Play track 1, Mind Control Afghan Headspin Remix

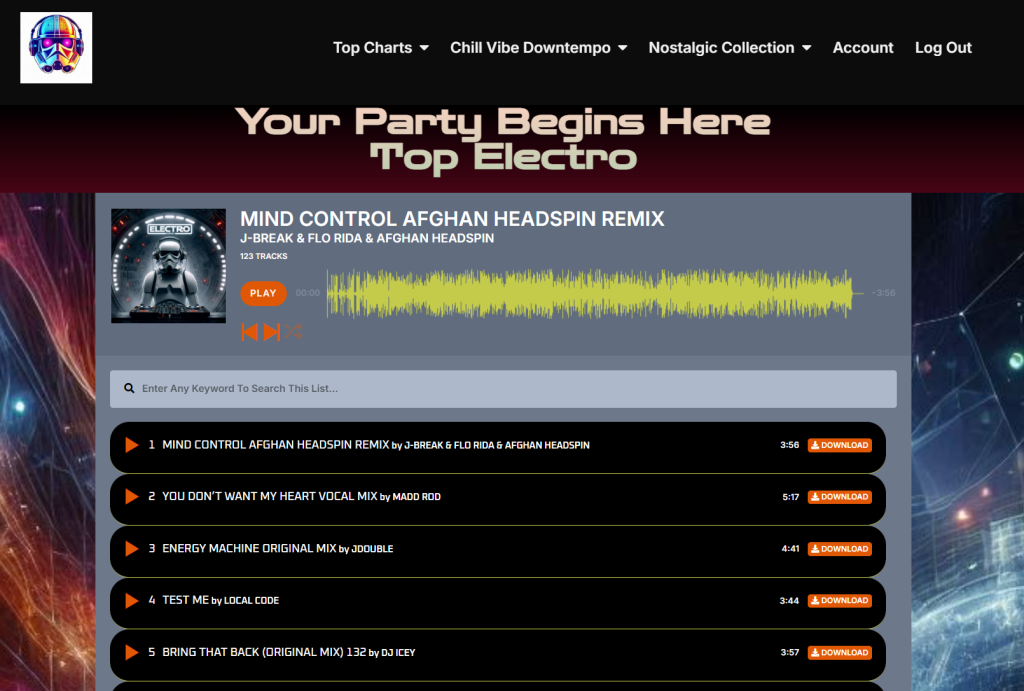click(x=132, y=445)
